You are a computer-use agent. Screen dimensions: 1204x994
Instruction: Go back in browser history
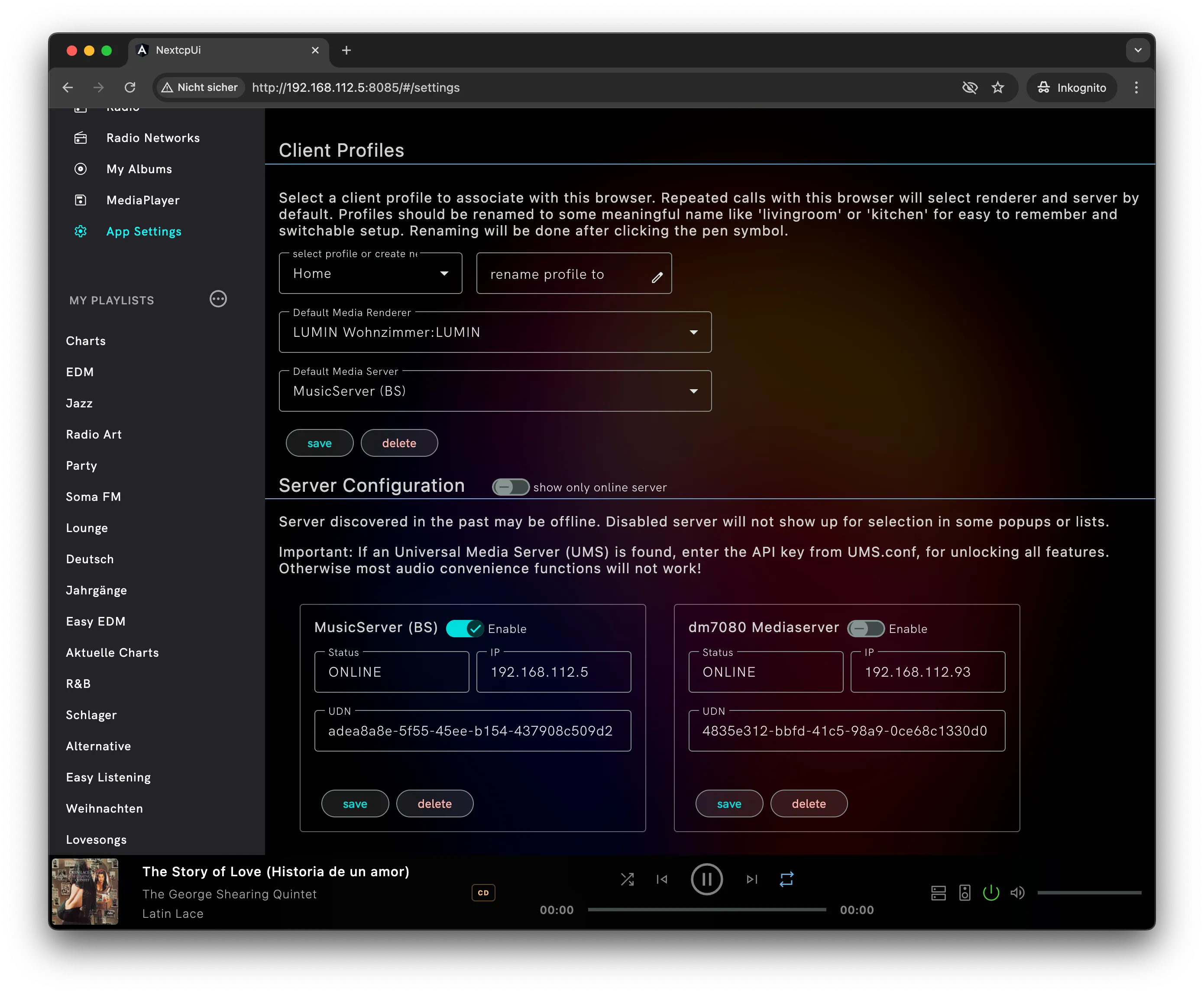click(68, 87)
